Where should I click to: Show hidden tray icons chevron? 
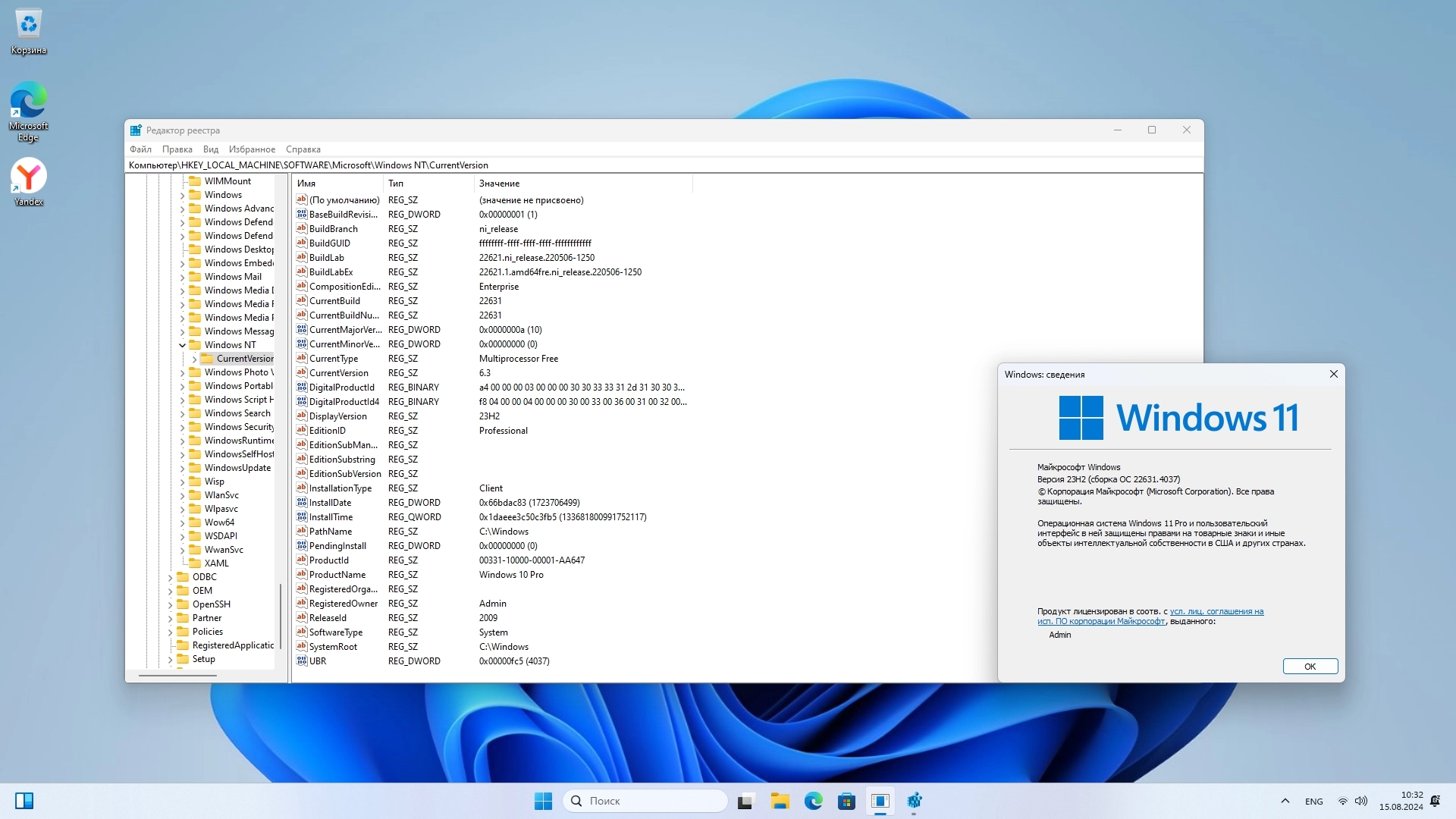point(1285,801)
